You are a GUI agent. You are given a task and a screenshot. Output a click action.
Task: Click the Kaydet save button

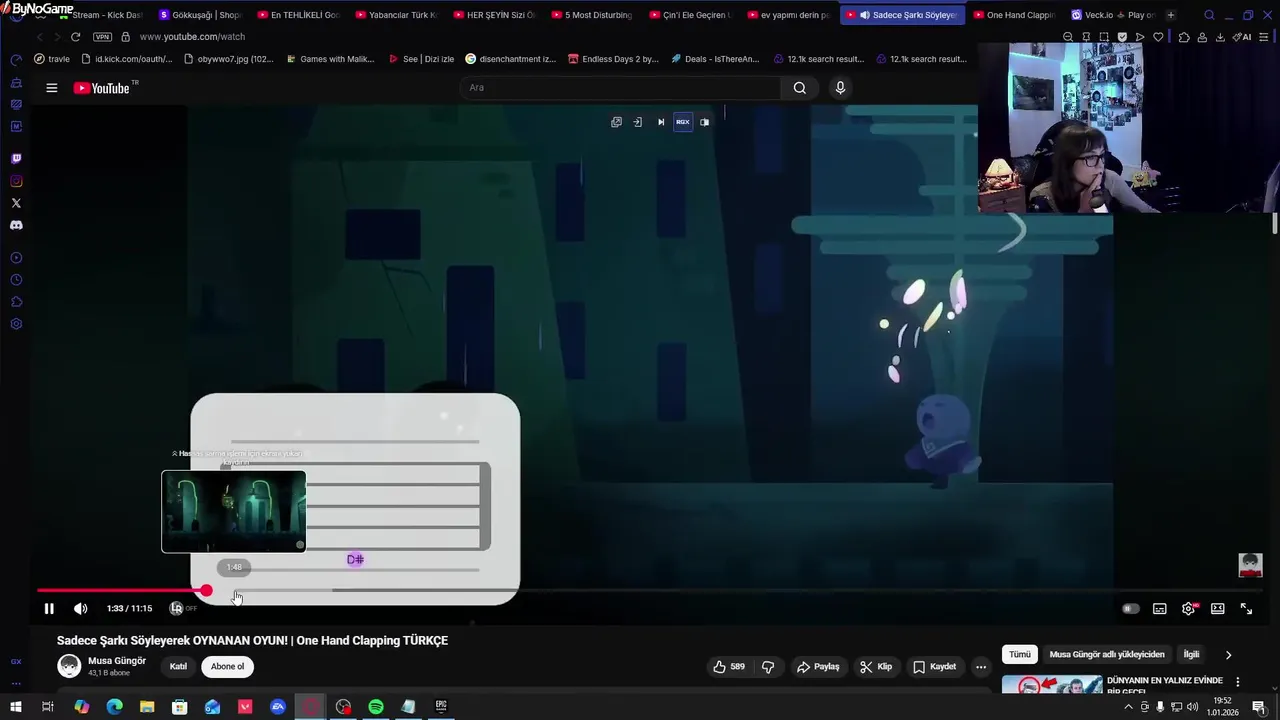(935, 667)
